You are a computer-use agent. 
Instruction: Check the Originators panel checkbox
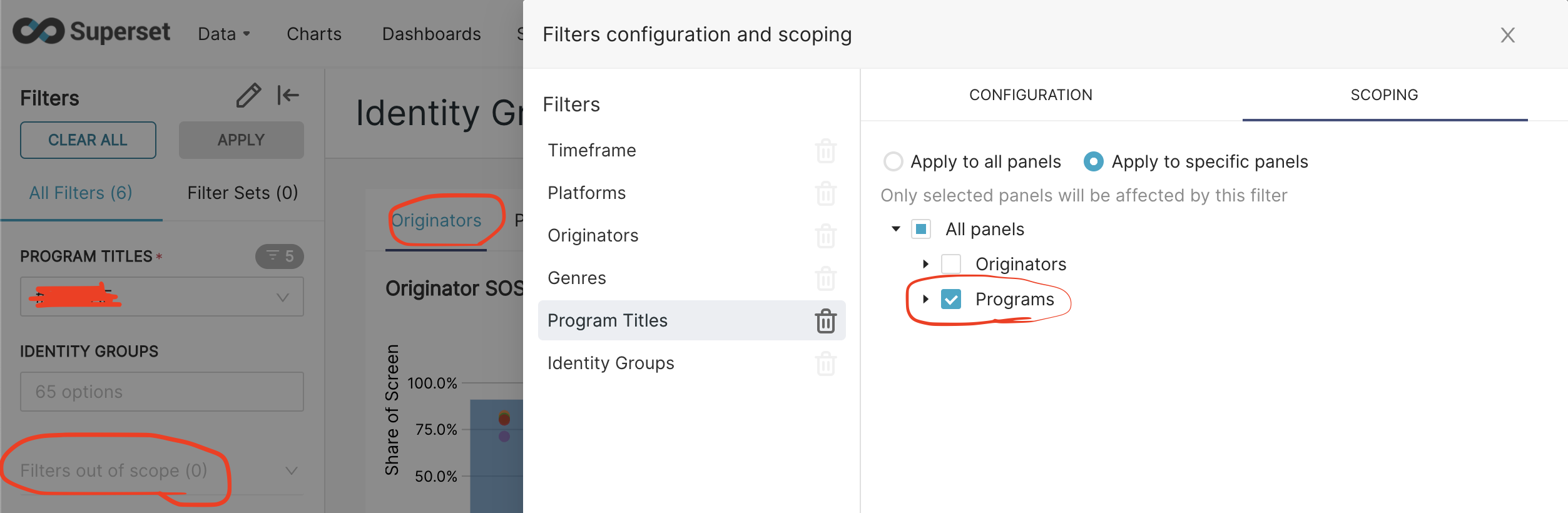click(x=950, y=265)
